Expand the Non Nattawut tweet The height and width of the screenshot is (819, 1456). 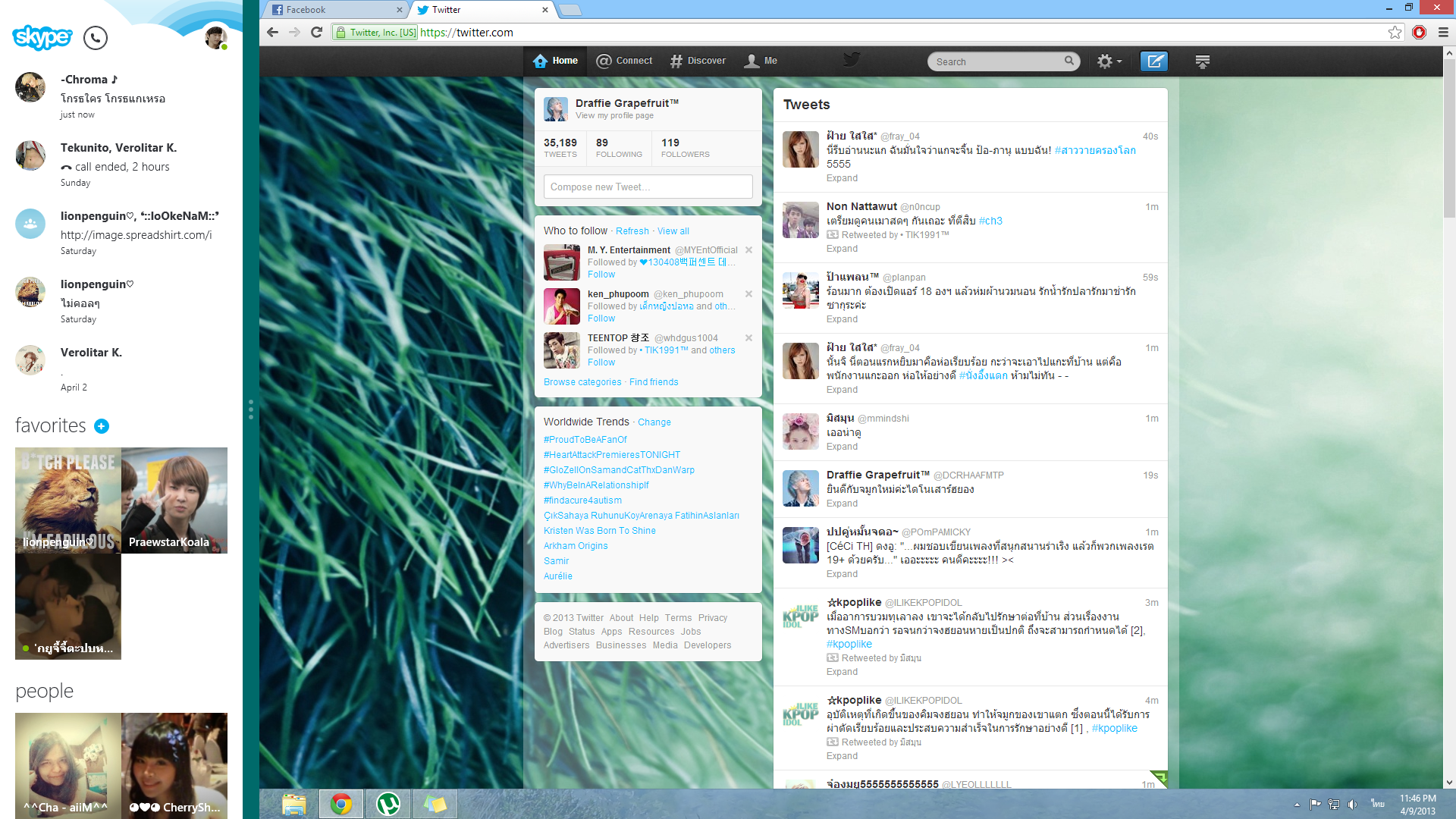click(x=842, y=249)
